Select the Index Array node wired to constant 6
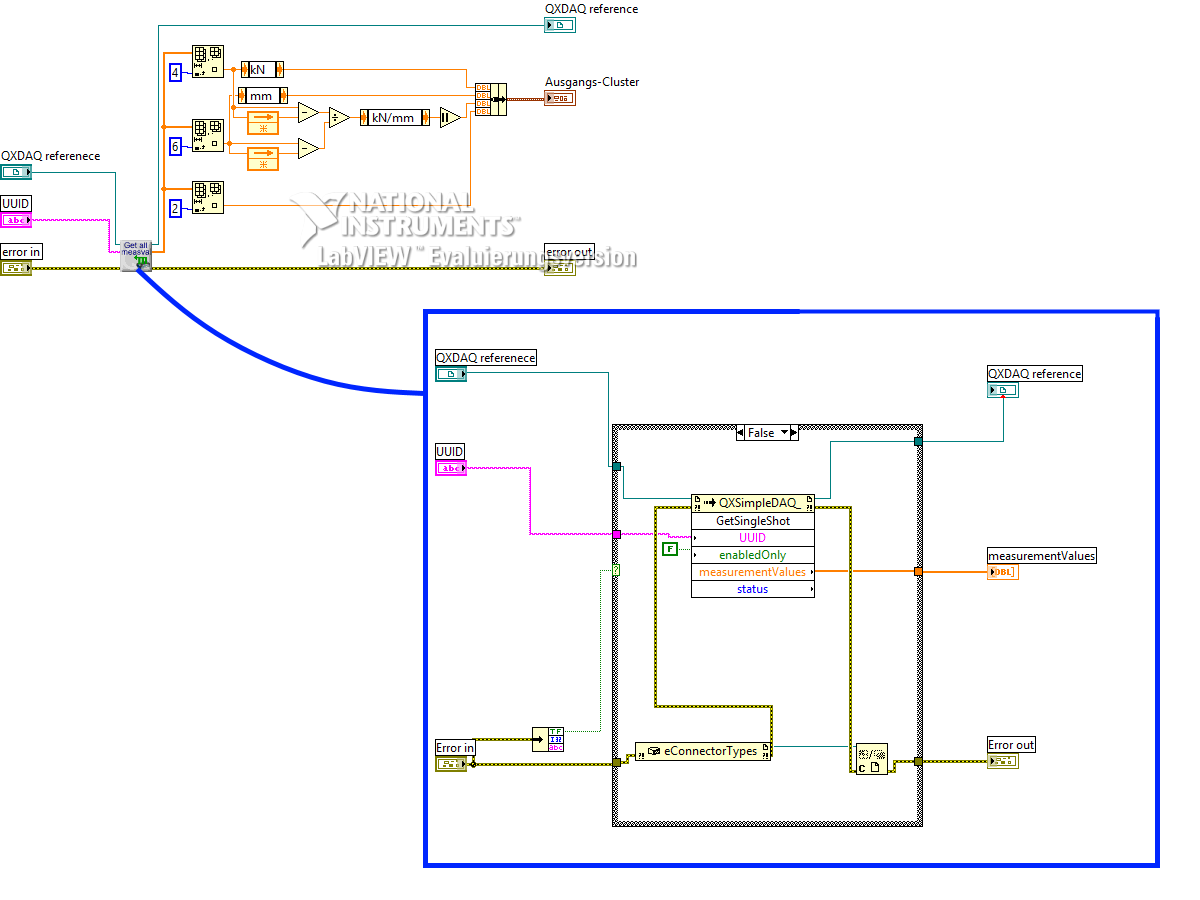Viewport: 1200px width, 900px height. 207,135
